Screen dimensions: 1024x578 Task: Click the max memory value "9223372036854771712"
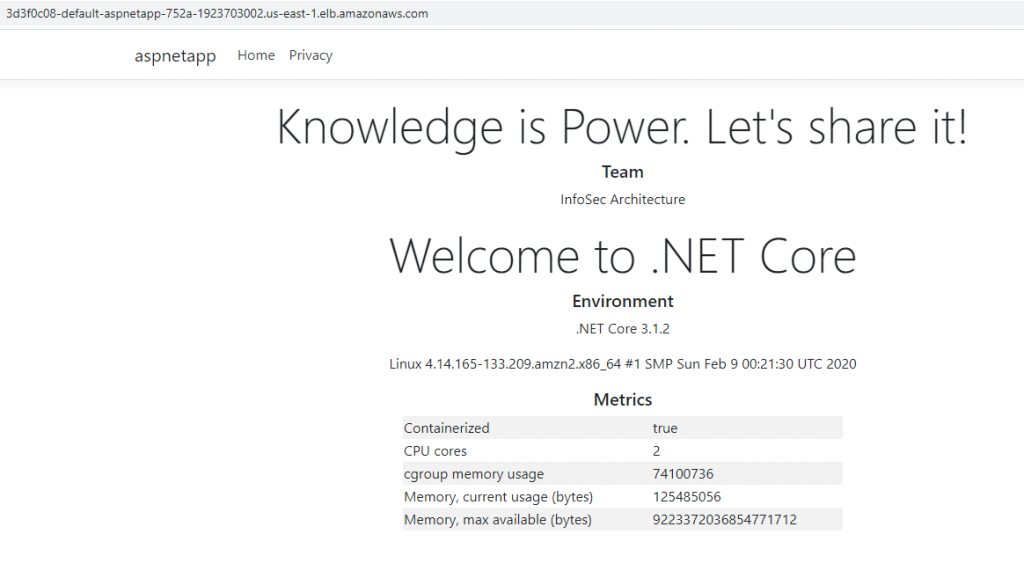pos(724,519)
